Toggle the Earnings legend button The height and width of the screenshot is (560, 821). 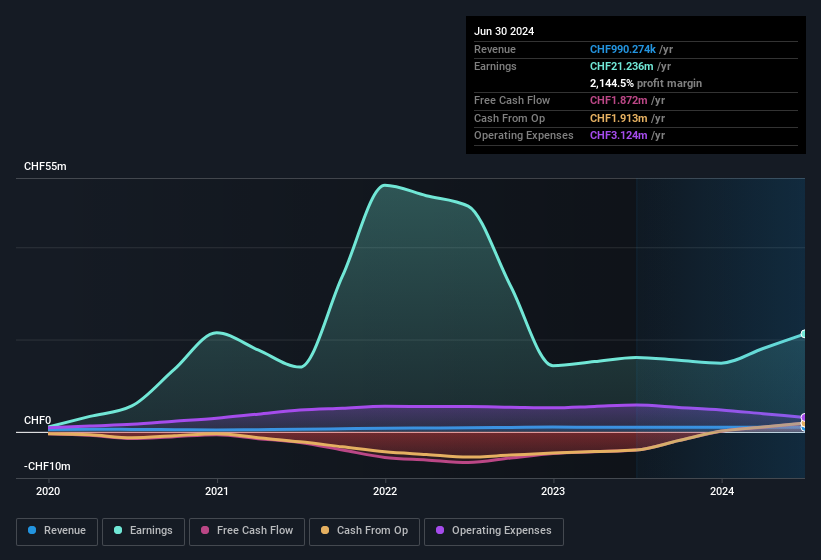click(x=143, y=531)
